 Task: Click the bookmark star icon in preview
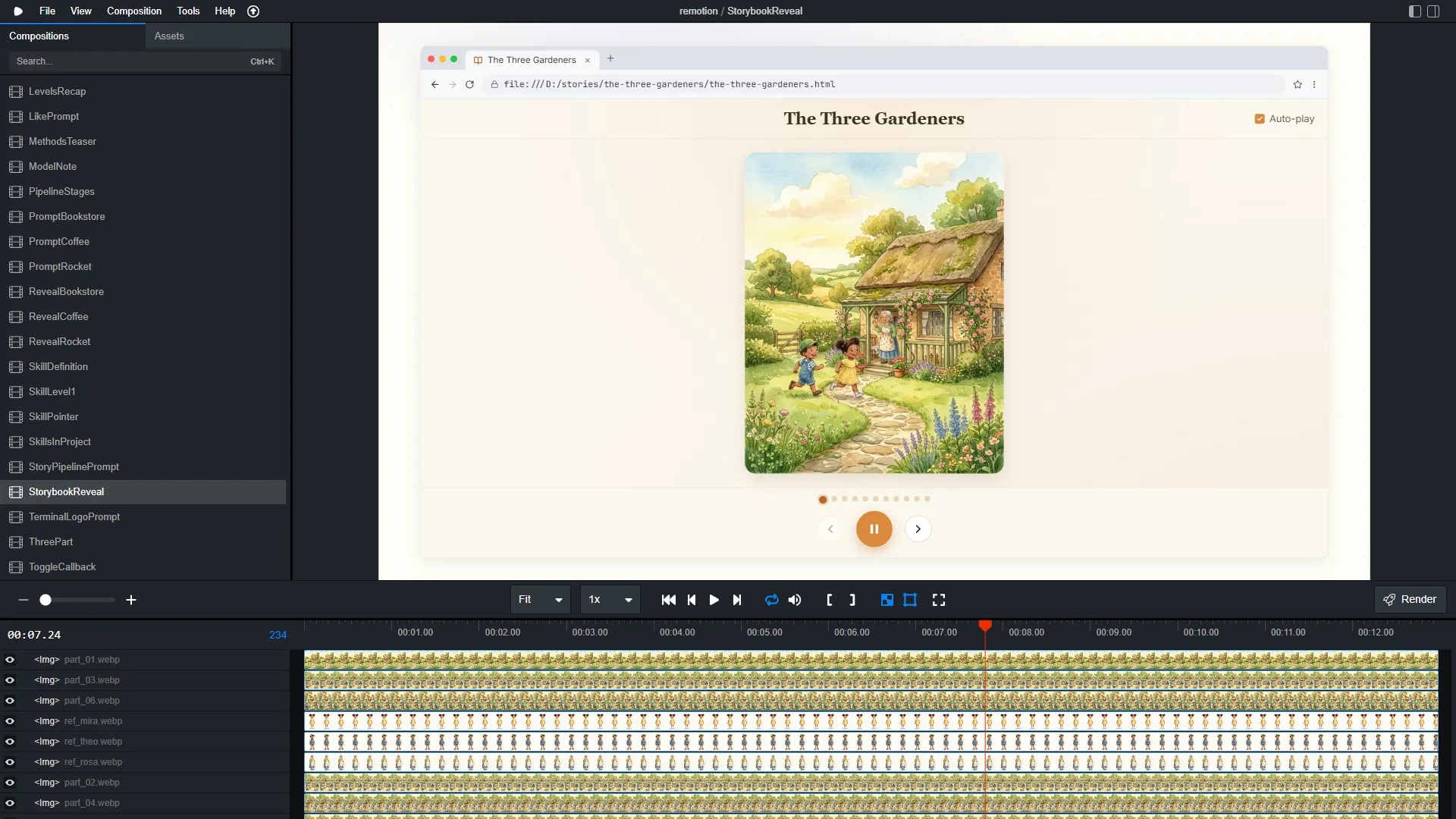tap(1298, 84)
